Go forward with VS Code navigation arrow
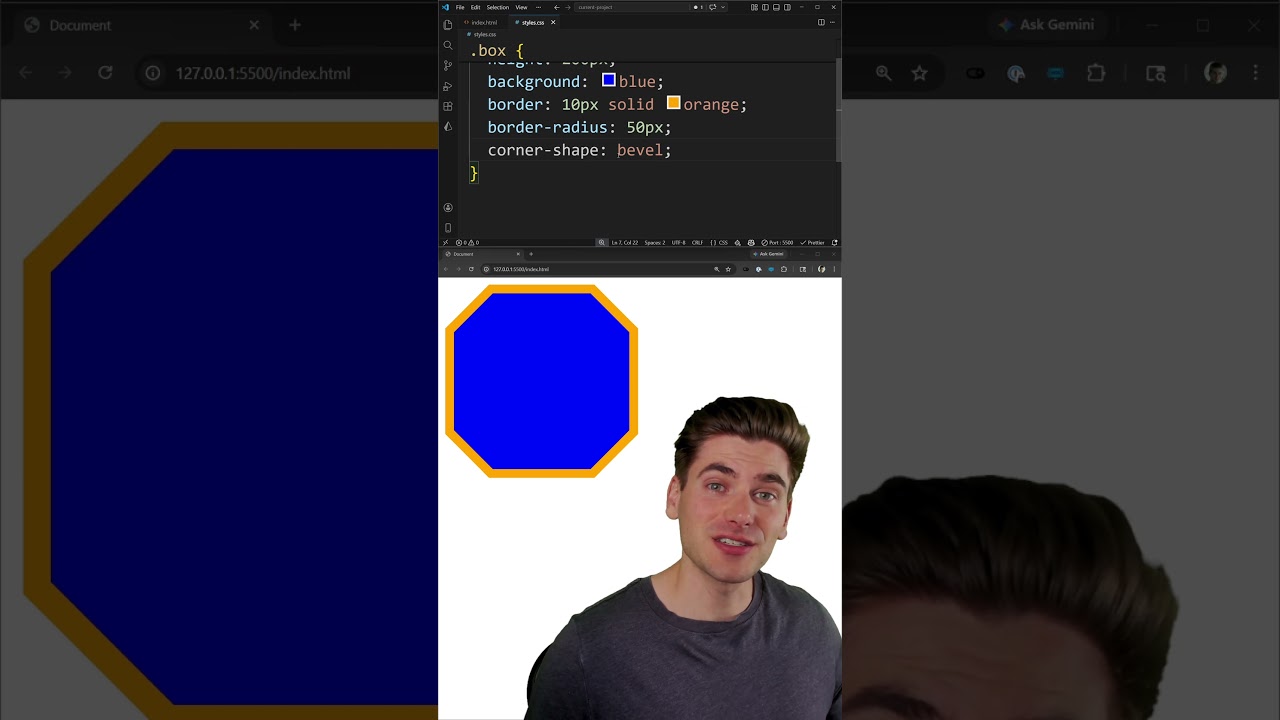This screenshot has width=1280, height=720. (x=568, y=7)
